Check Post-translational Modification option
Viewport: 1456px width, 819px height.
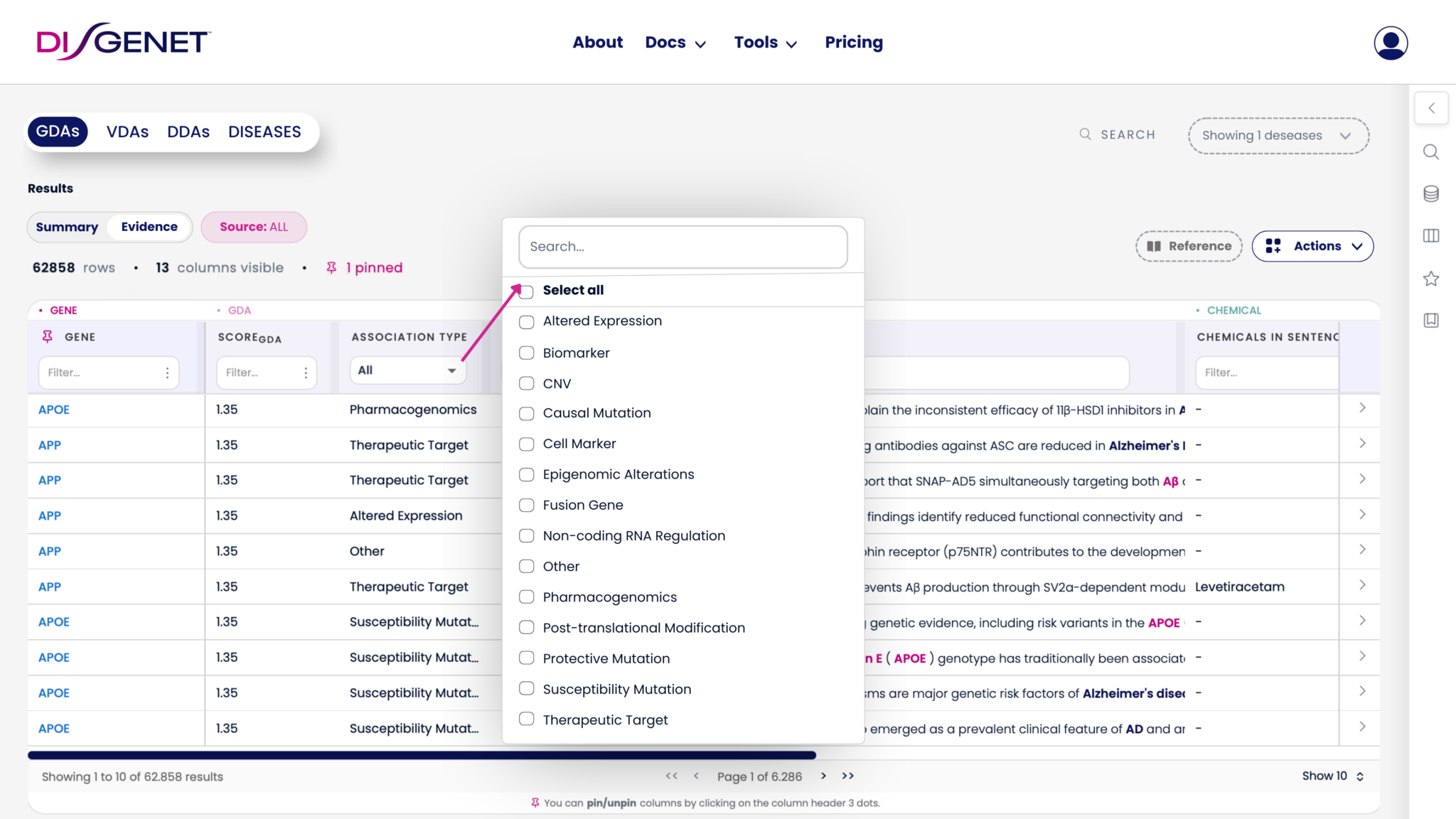coord(526,627)
